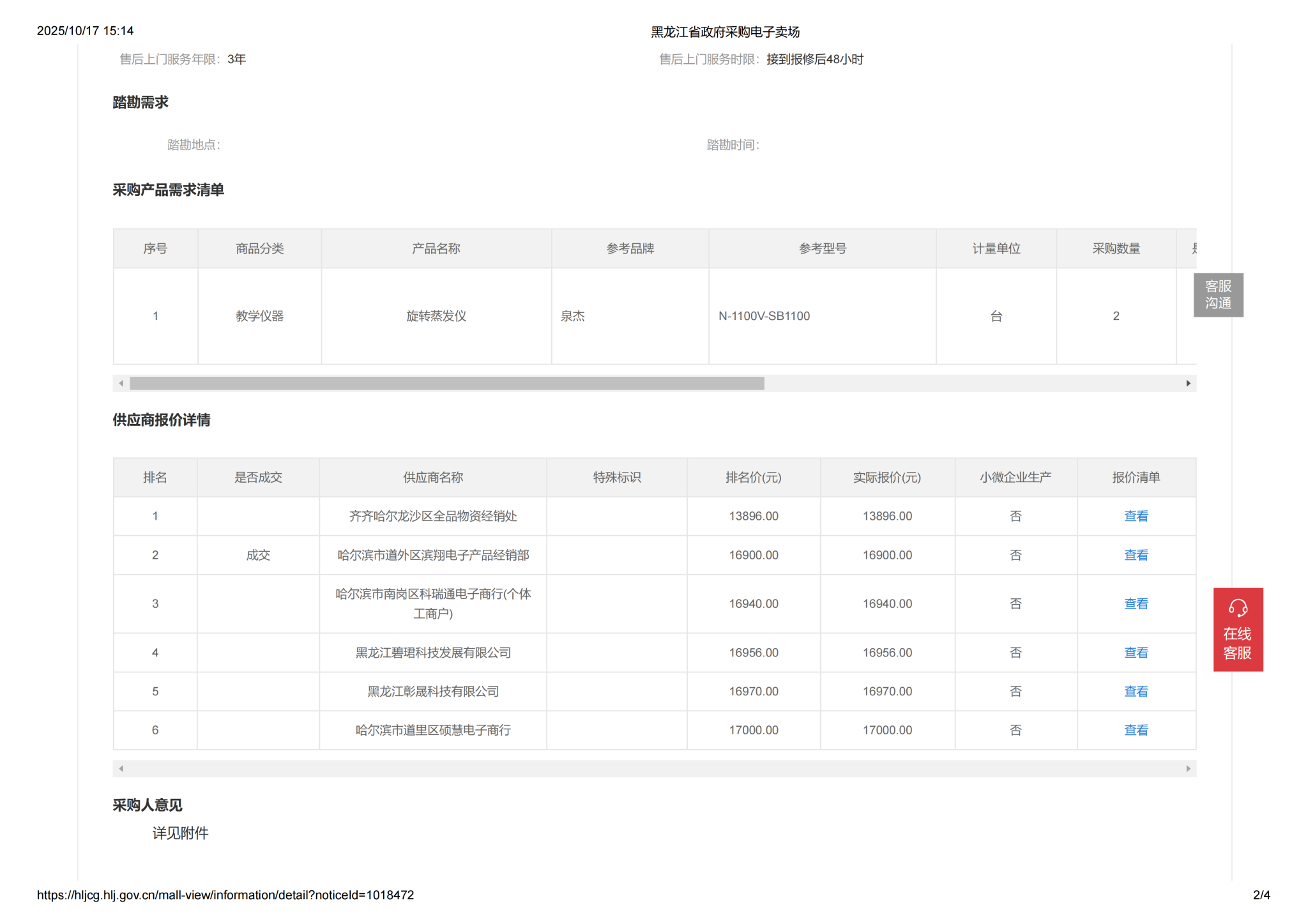Open 查看 for 哈尔滨市道里区硕慧电子商行
Viewport: 1308px width, 924px height.
tap(1135, 730)
